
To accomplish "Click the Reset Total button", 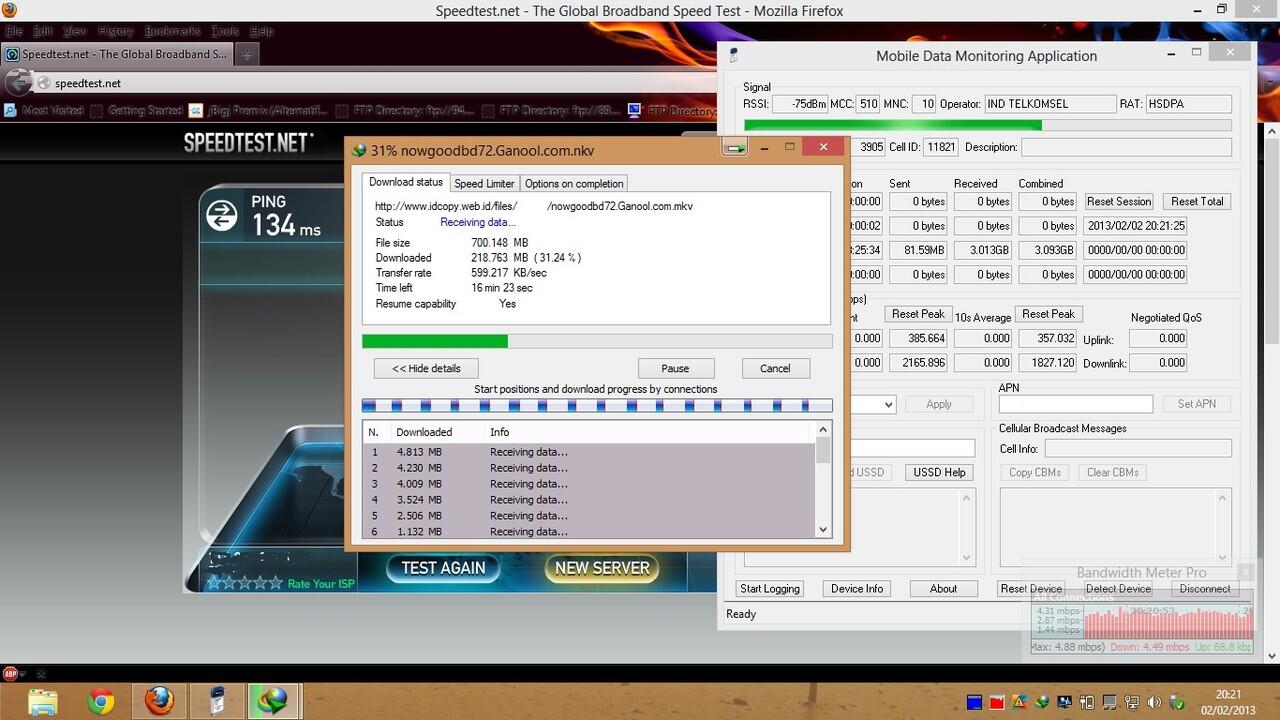I will (x=1197, y=201).
